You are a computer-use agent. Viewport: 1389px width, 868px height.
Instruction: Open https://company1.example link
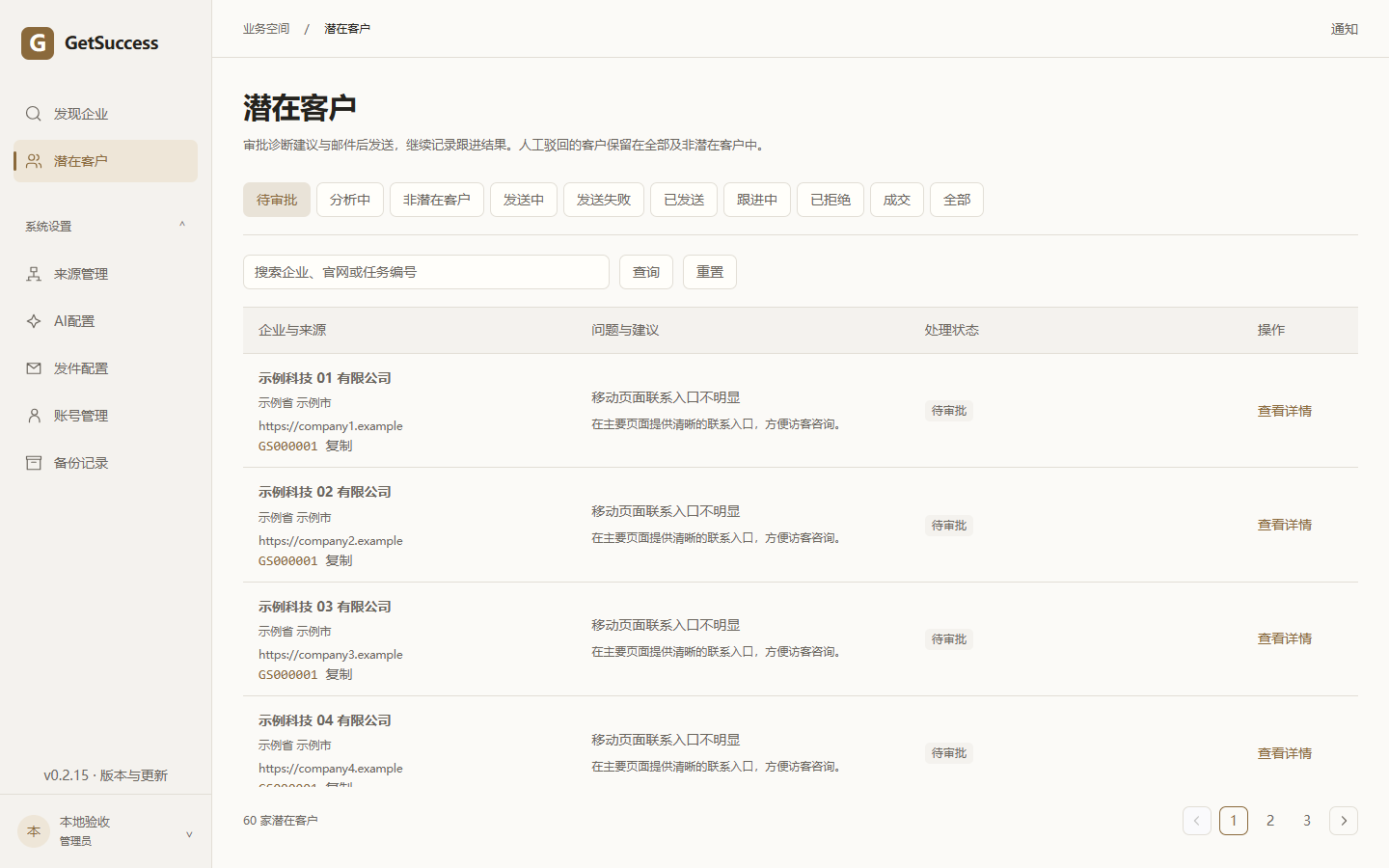(331, 425)
